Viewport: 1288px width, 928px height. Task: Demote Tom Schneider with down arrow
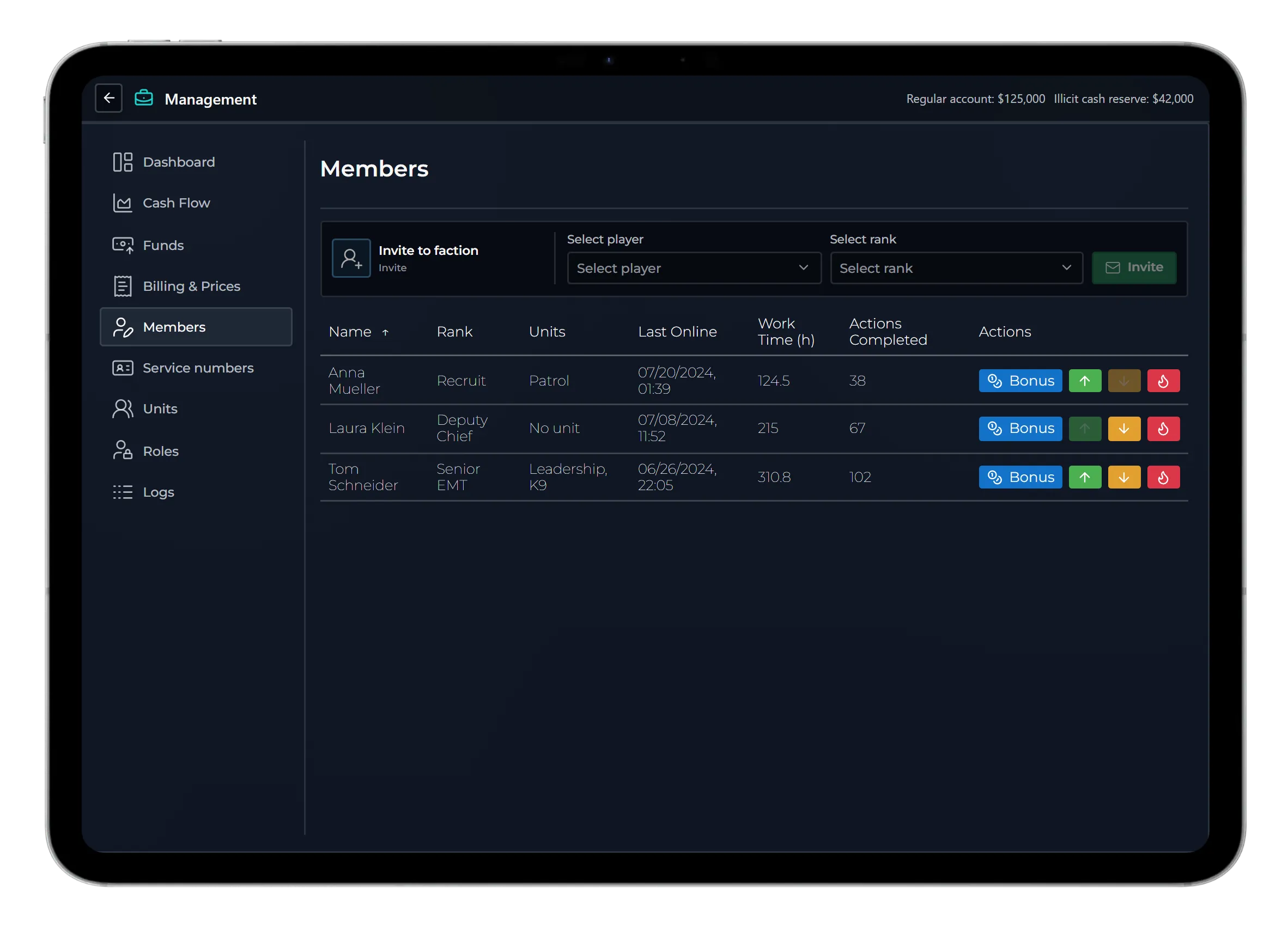tap(1124, 477)
